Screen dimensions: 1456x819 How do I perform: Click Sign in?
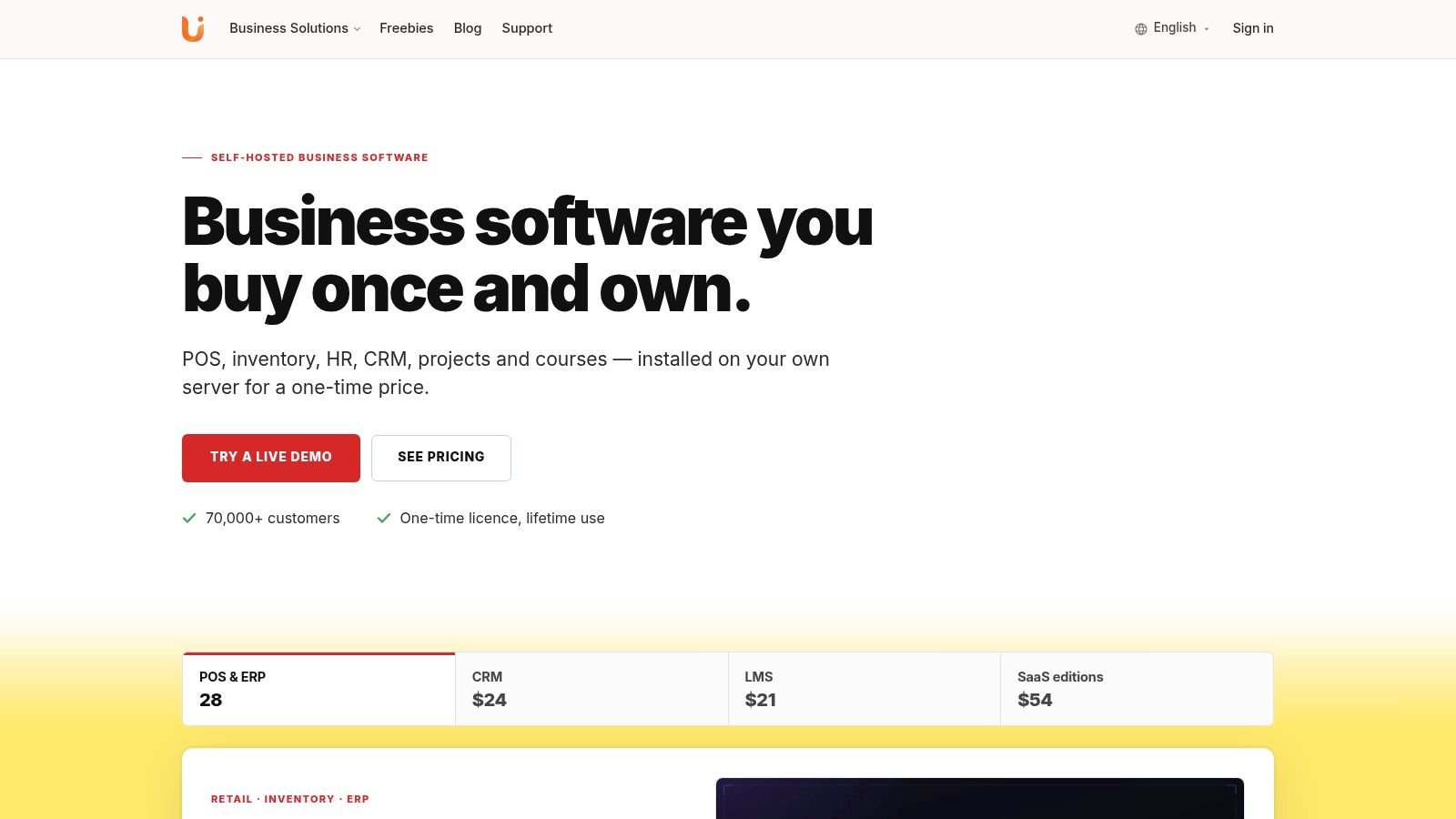point(1253,28)
